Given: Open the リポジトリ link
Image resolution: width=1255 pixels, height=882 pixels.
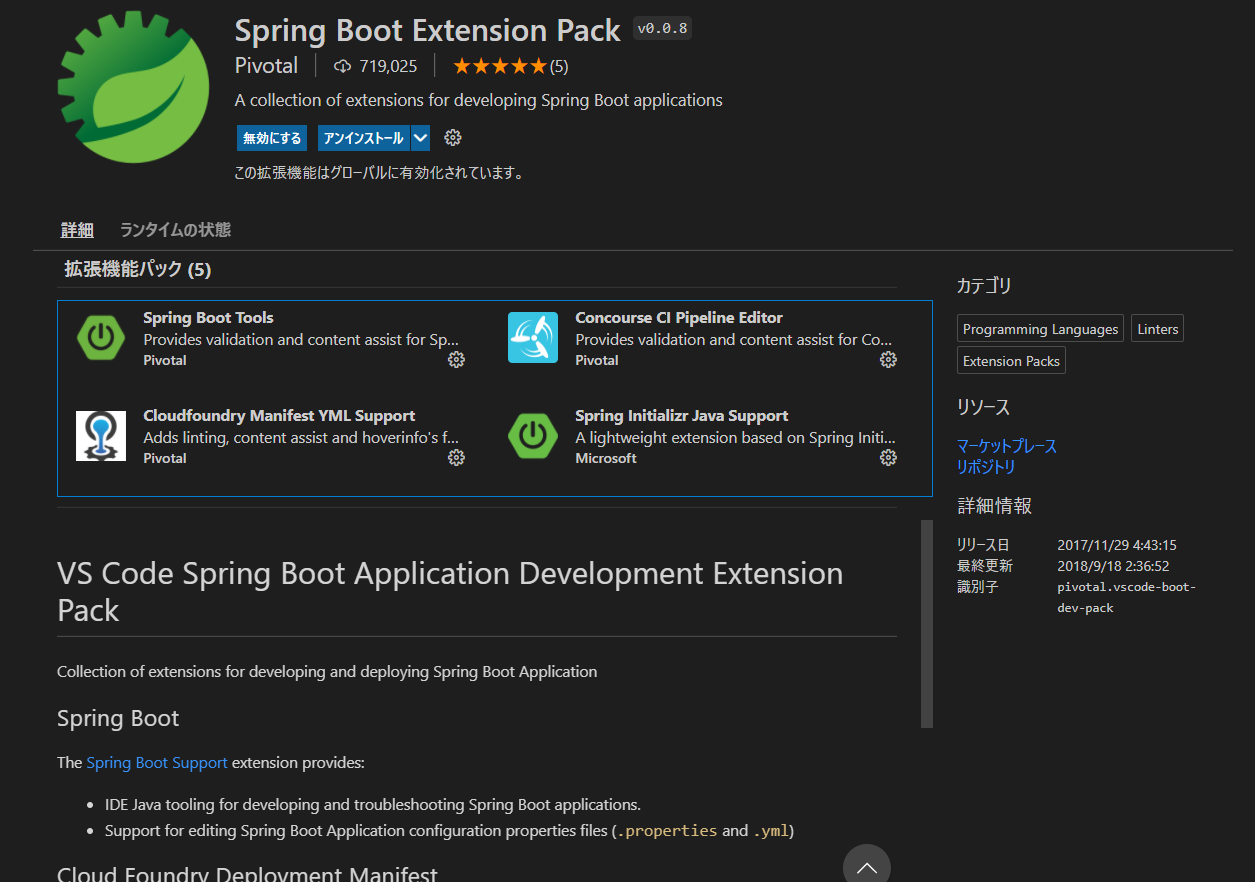Looking at the screenshot, I should click(x=986, y=467).
